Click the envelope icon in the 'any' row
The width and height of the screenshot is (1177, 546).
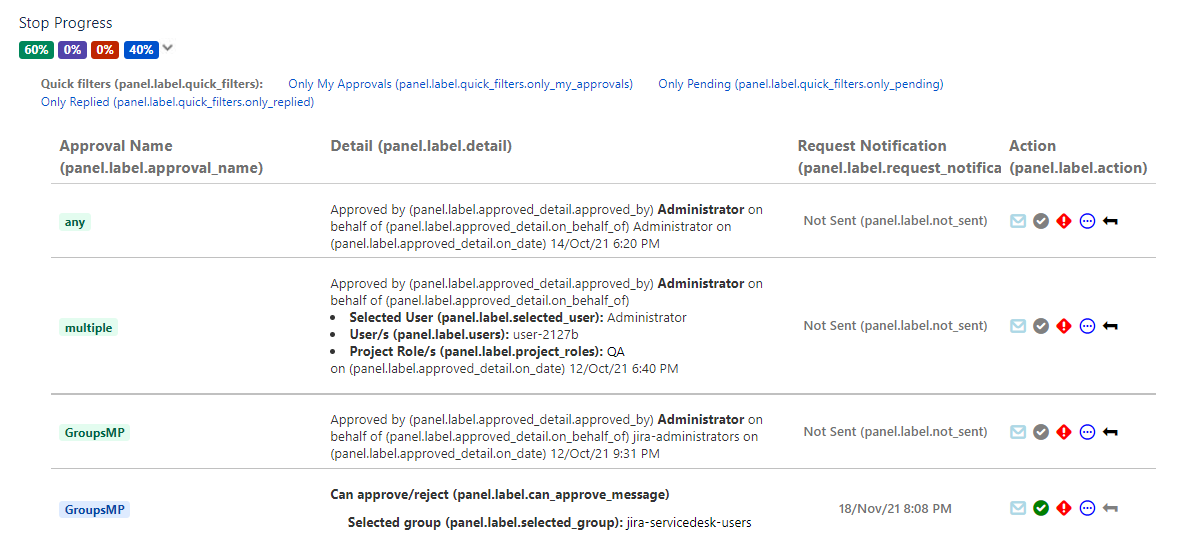pos(1018,221)
